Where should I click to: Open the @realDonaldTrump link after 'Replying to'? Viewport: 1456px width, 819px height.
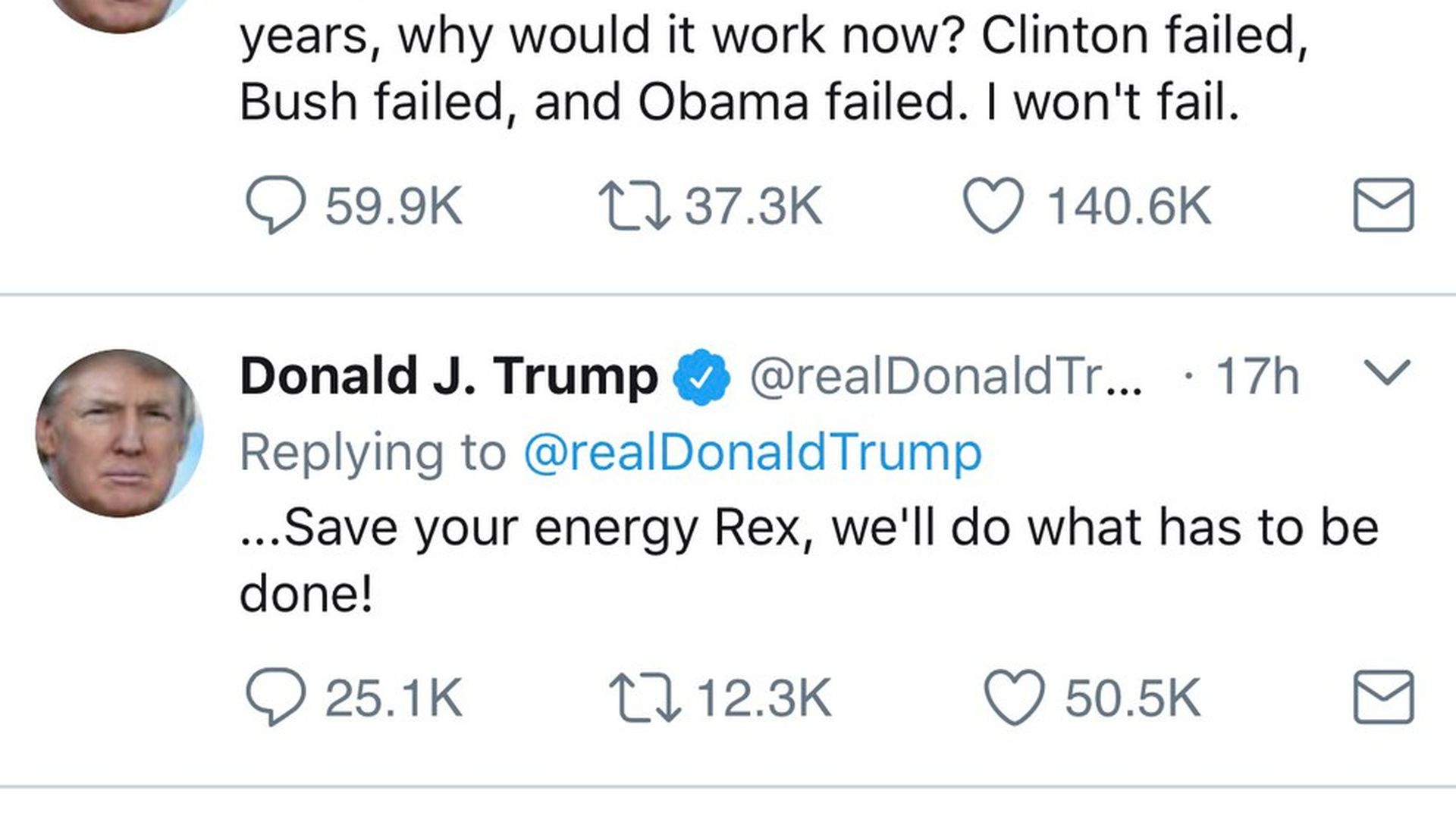(752, 453)
